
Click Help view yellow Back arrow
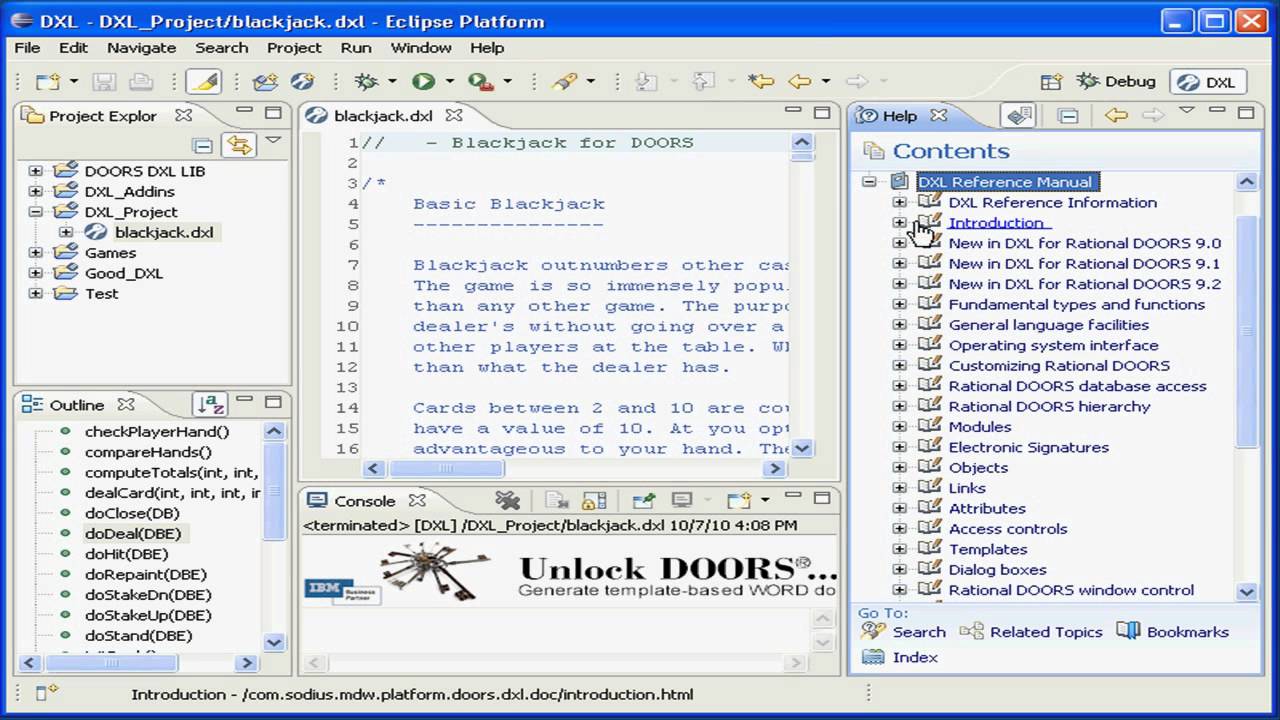pyautogui.click(x=1116, y=116)
